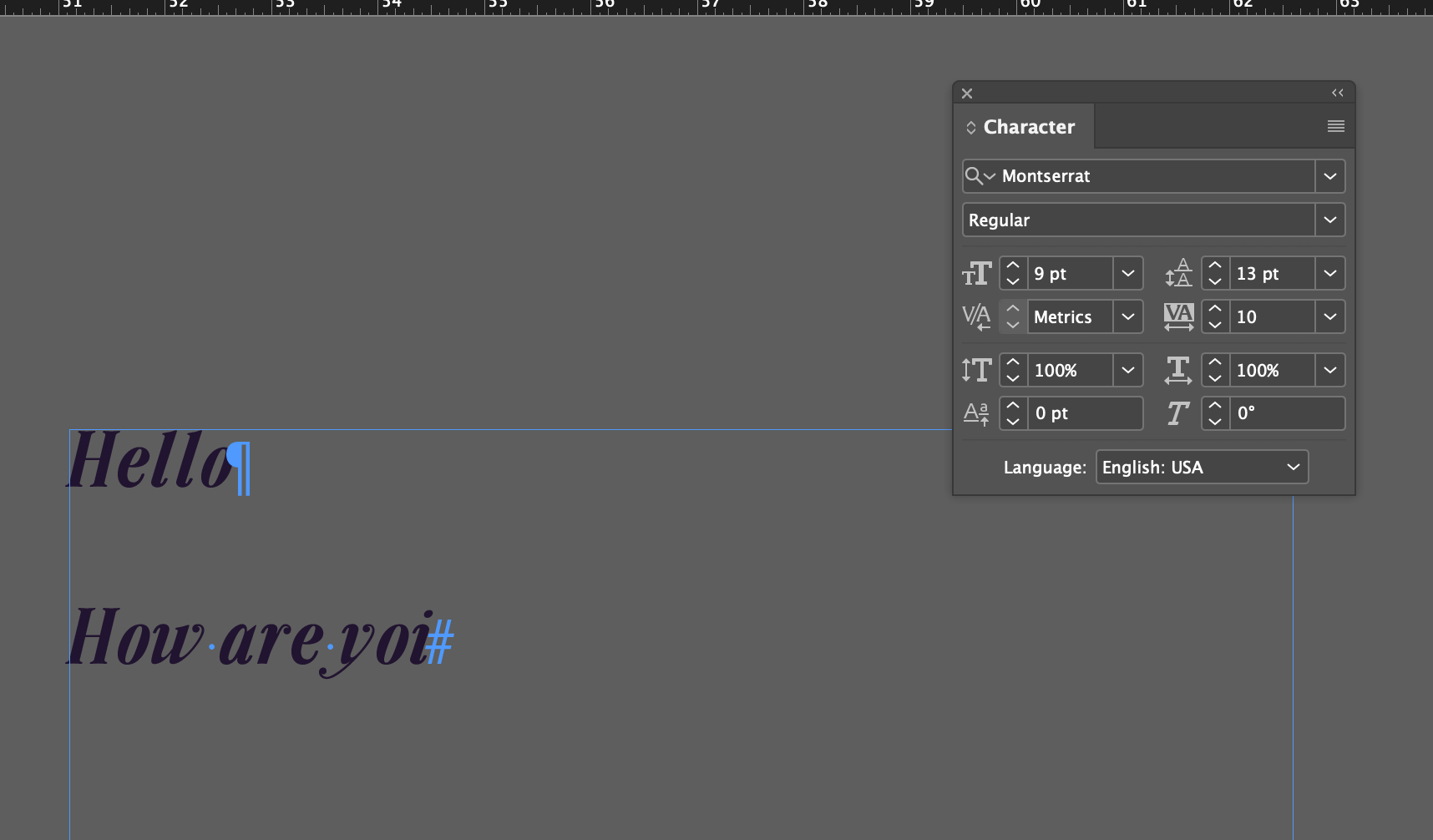Click the horizontal scale icon
The image size is (1433, 840).
(1178, 371)
